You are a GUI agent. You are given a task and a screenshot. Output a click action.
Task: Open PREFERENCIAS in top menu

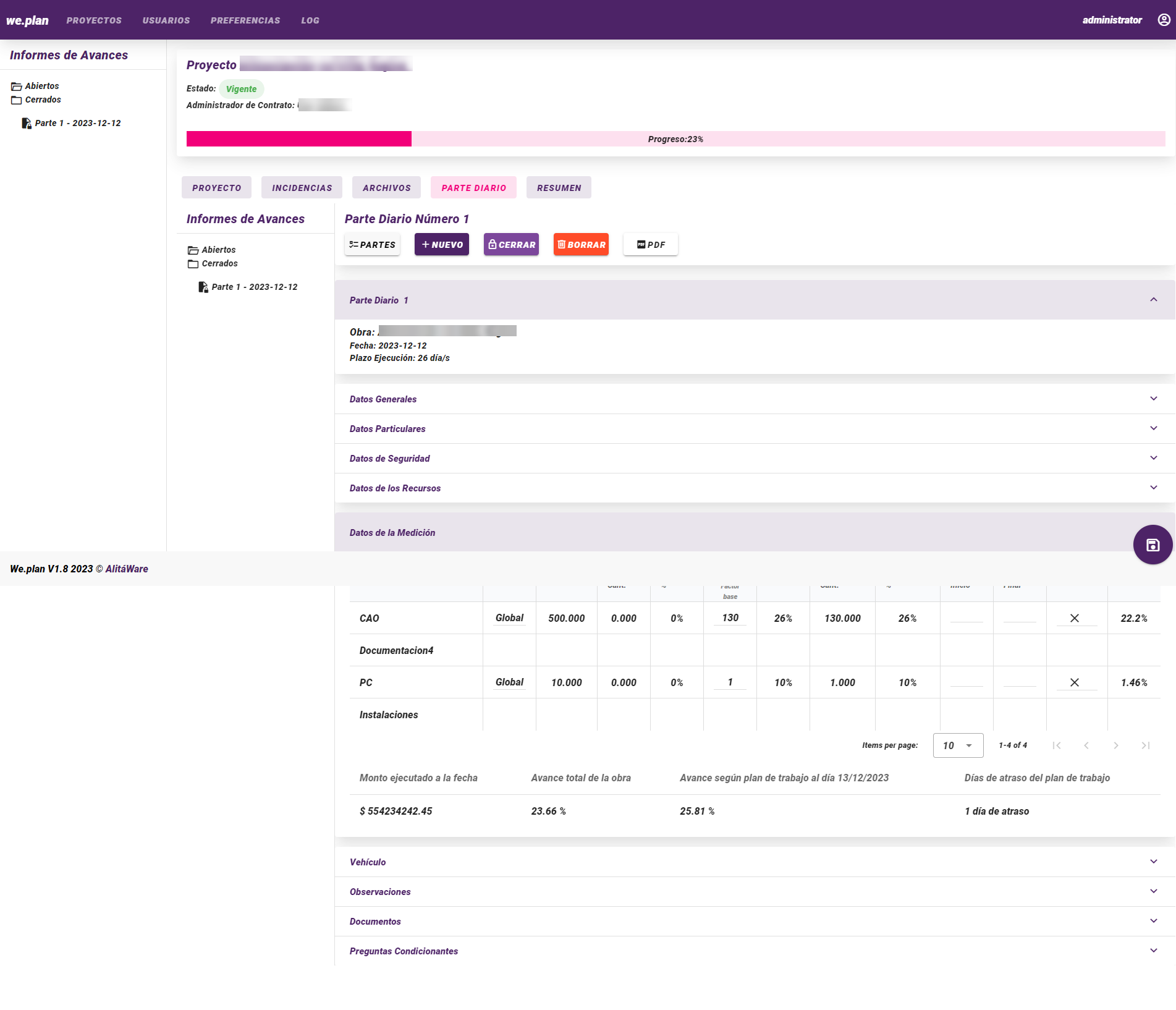245,20
